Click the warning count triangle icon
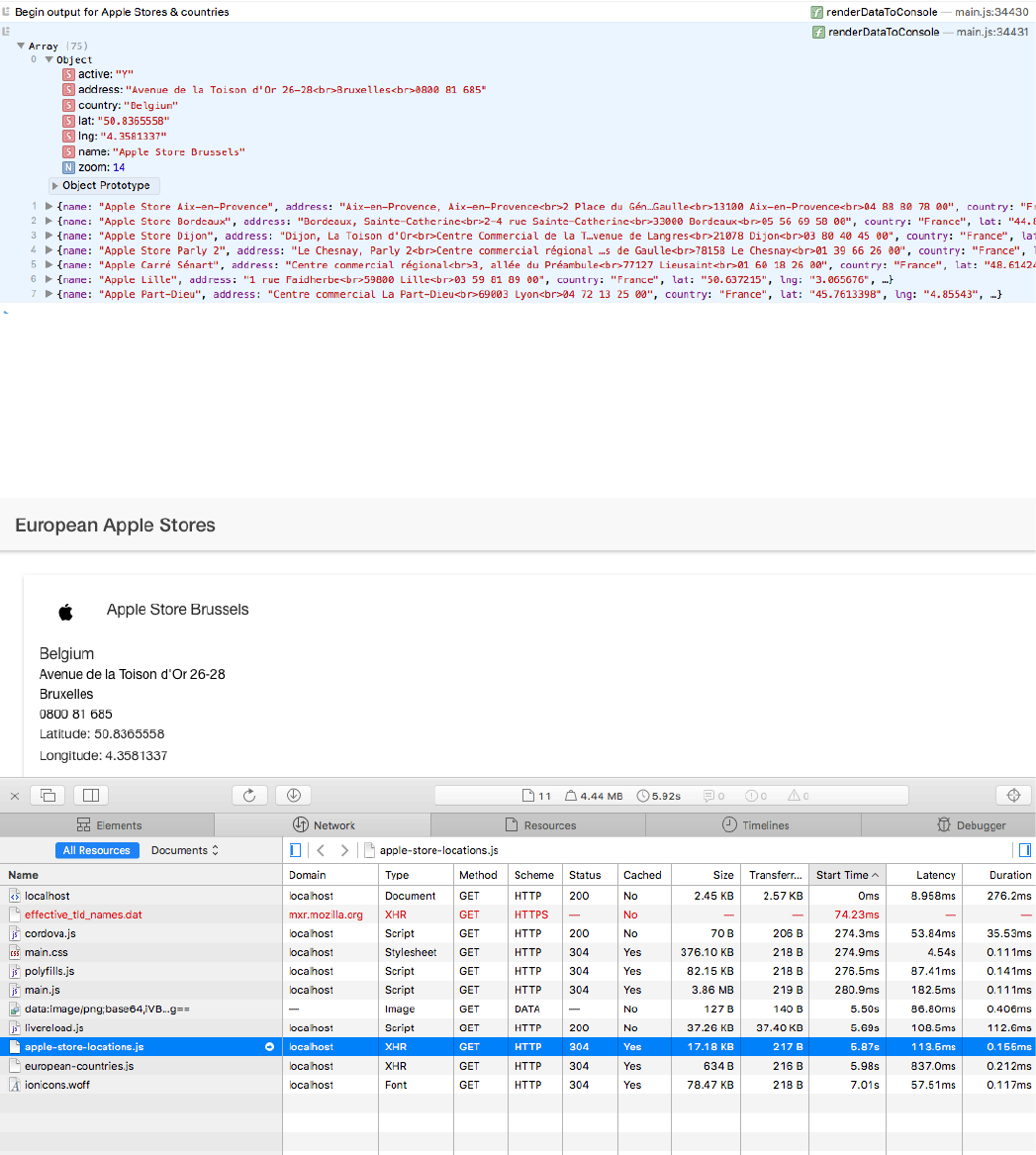Image resolution: width=1036 pixels, height=1155 pixels. (x=799, y=796)
